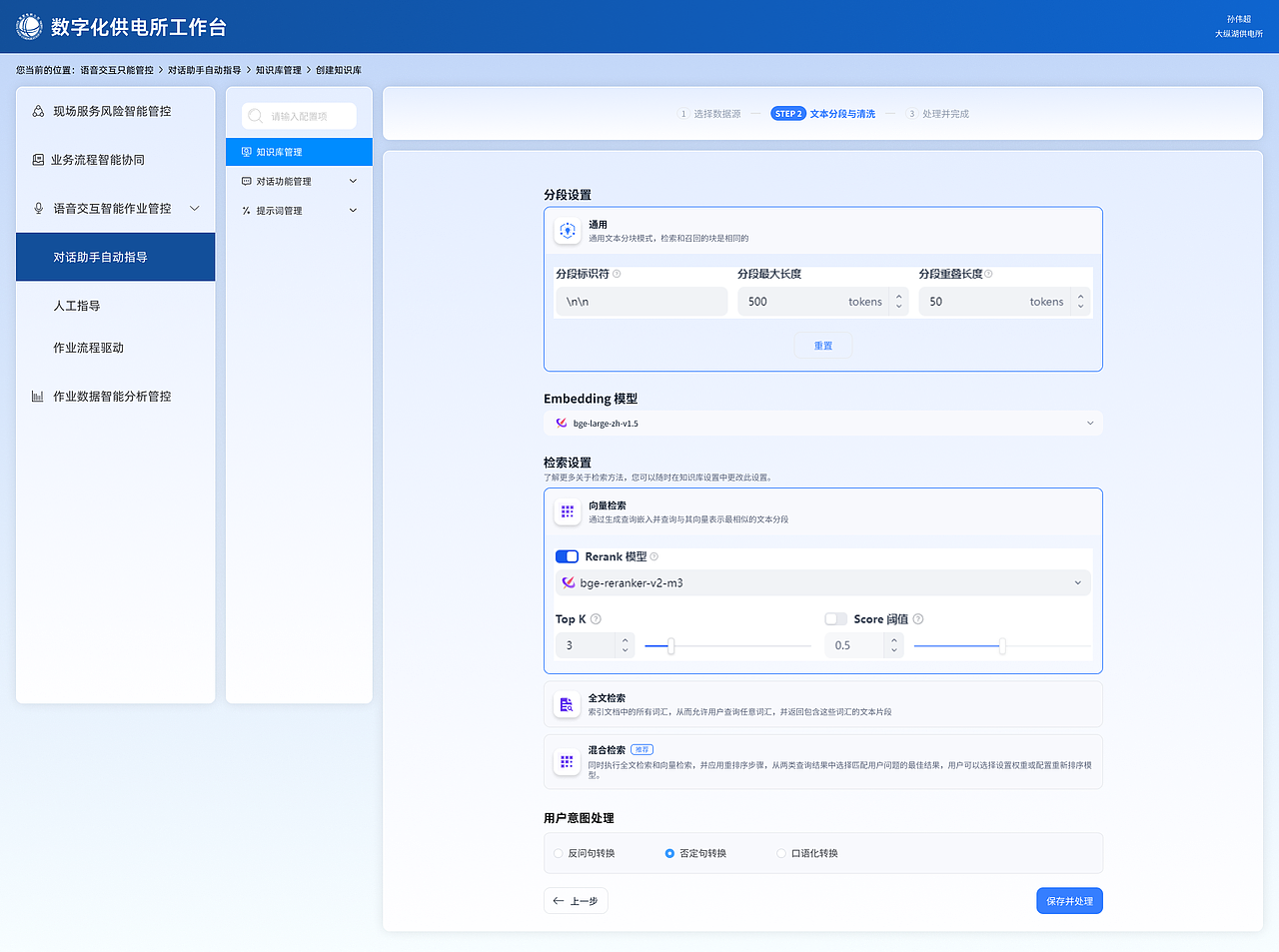Increase 分段最大长度 with the up arrow
Image resolution: width=1279 pixels, height=952 pixels.
click(x=899, y=296)
